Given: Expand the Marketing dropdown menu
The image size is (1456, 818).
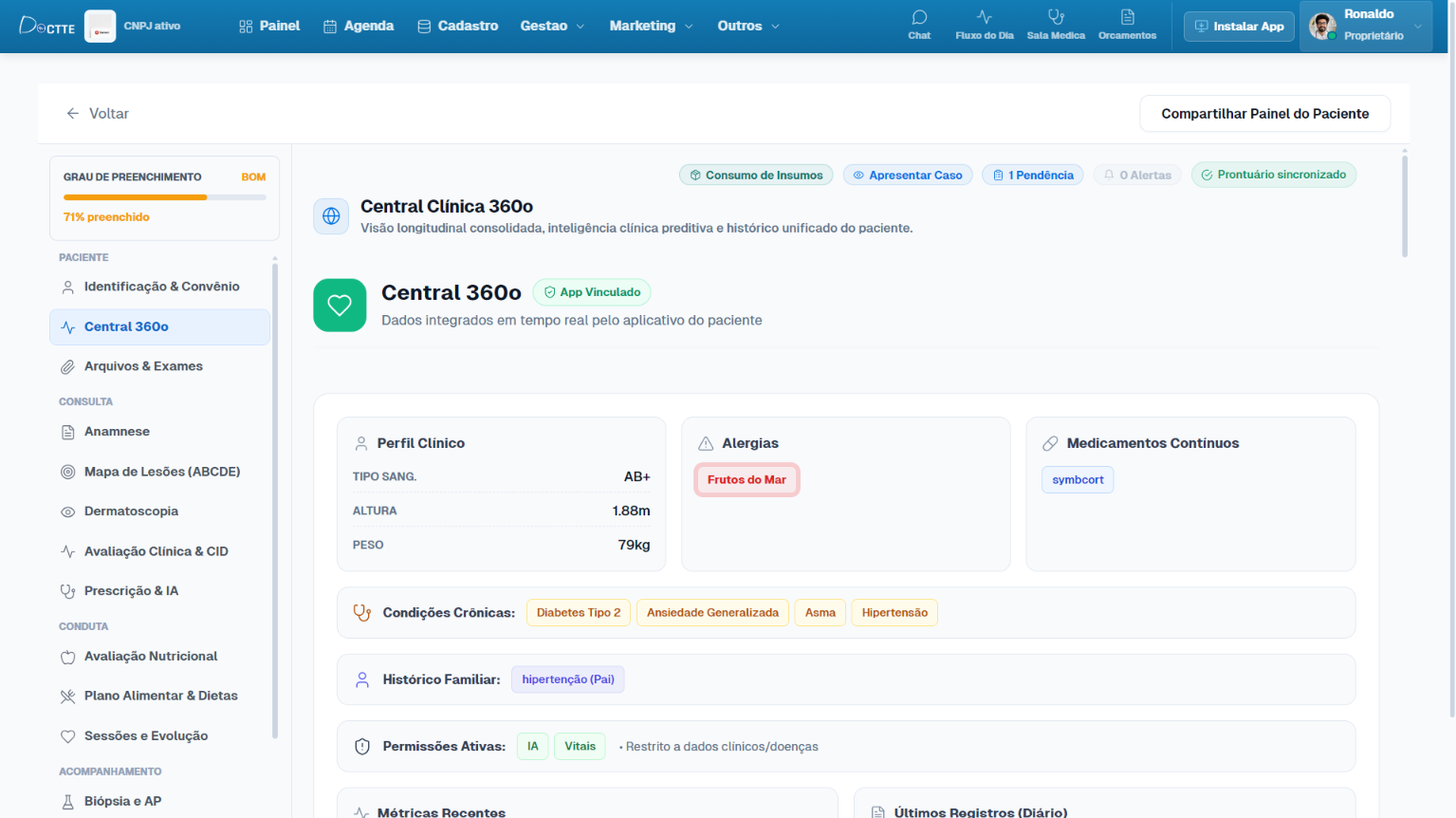Looking at the screenshot, I should pos(652,26).
